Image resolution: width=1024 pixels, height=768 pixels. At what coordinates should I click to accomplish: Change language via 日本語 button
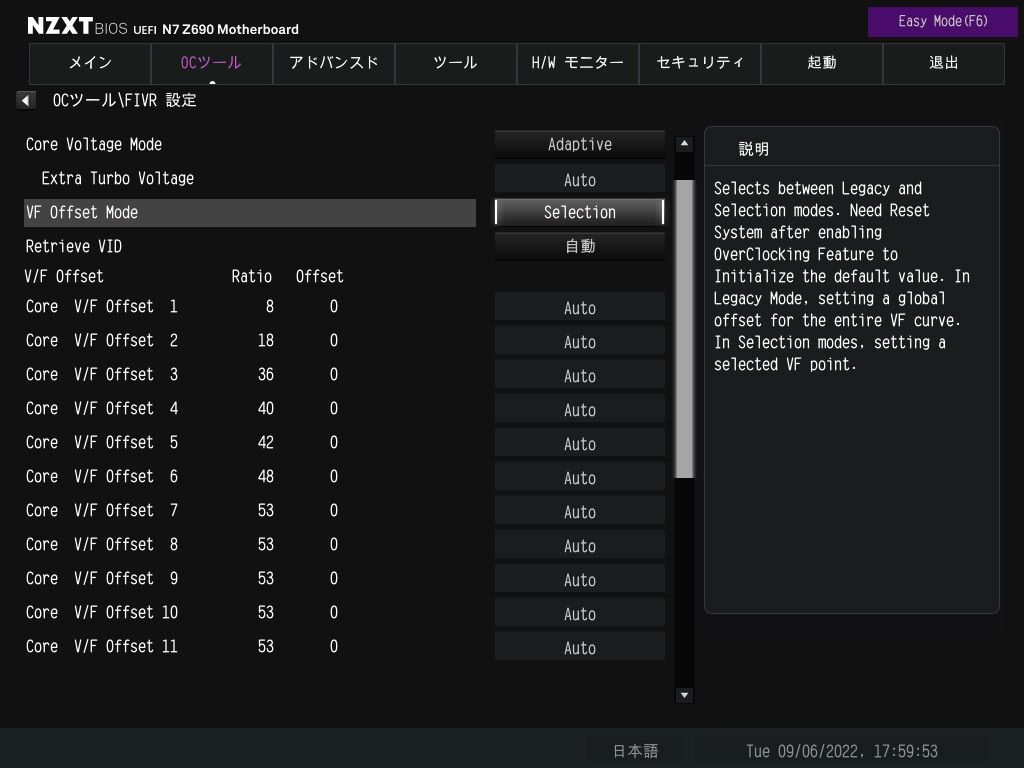tap(635, 751)
